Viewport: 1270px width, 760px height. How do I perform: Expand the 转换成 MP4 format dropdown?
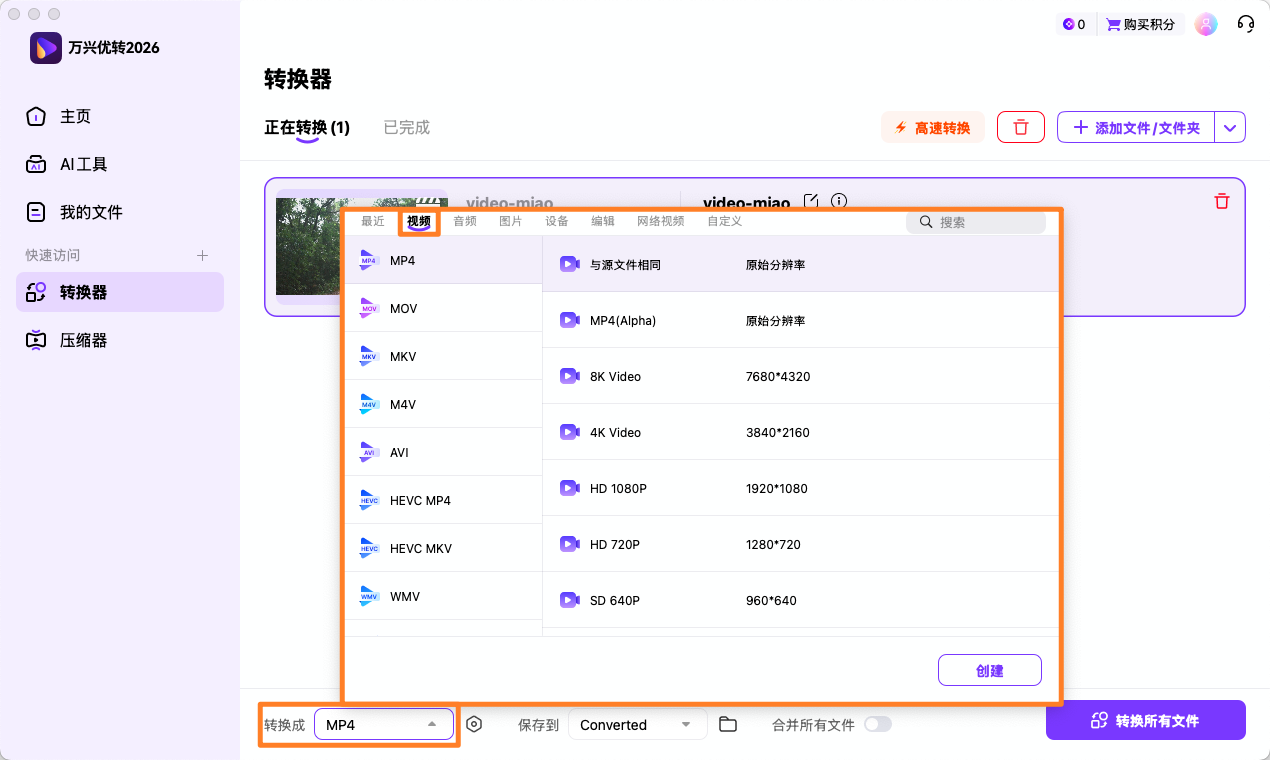(x=384, y=723)
